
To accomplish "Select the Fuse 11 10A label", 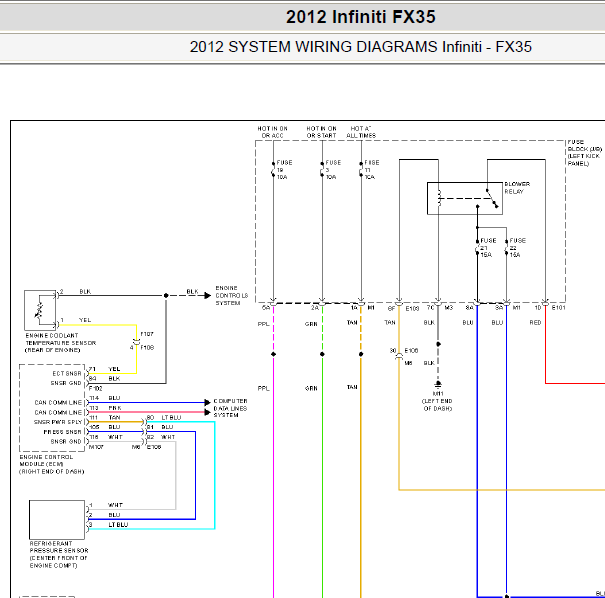I will click(x=372, y=170).
